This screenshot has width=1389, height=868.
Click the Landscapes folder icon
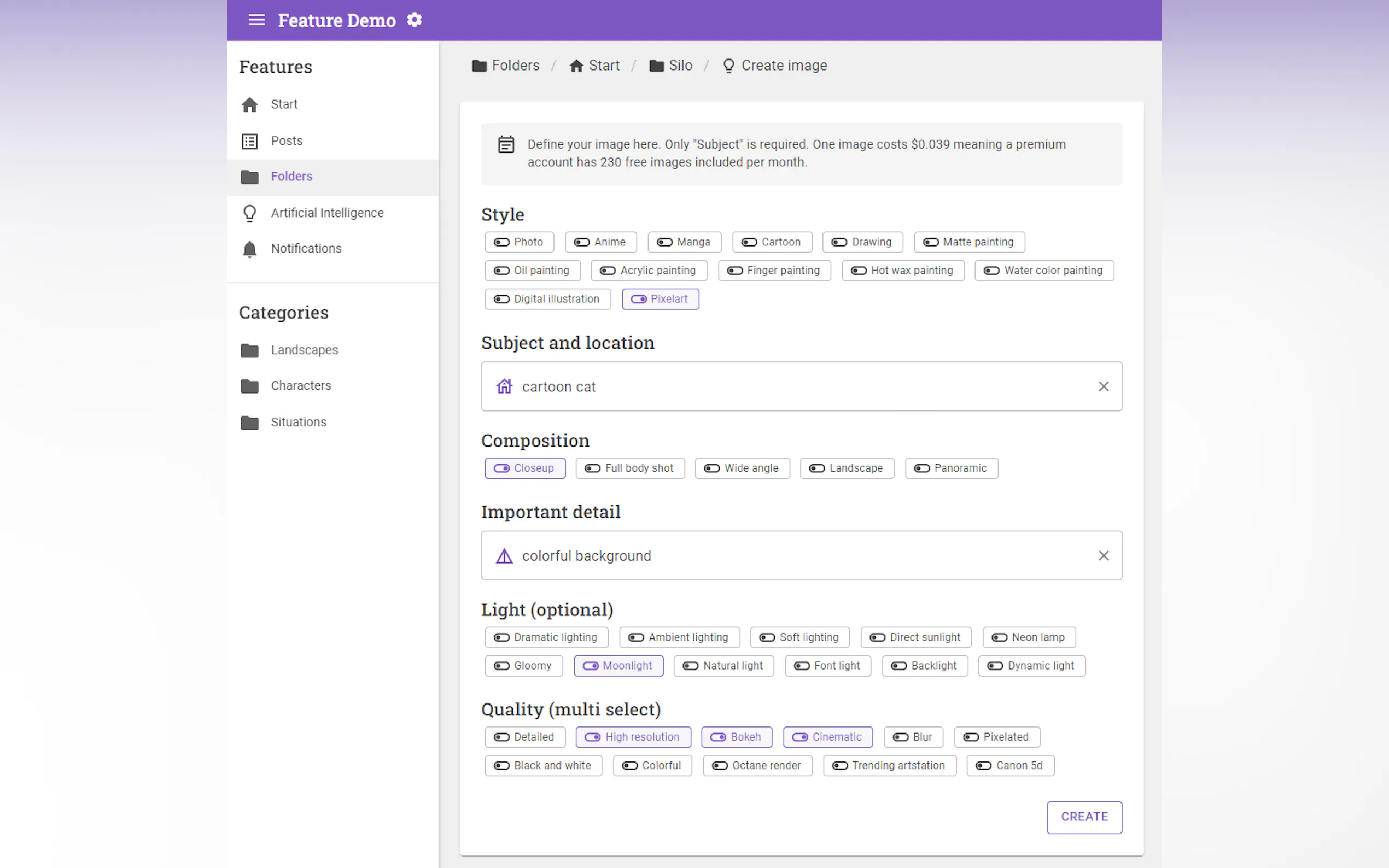point(249,350)
